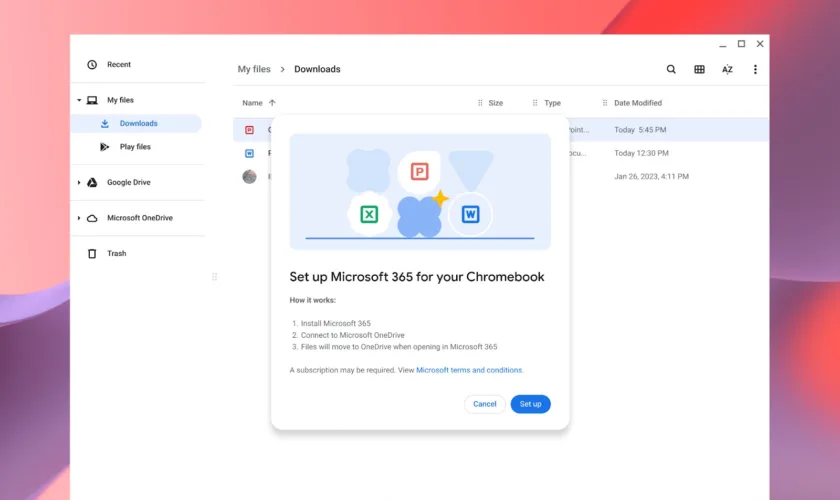The height and width of the screenshot is (500, 840).
Task: Expand the Google Drive tree arrow
Action: [79, 183]
